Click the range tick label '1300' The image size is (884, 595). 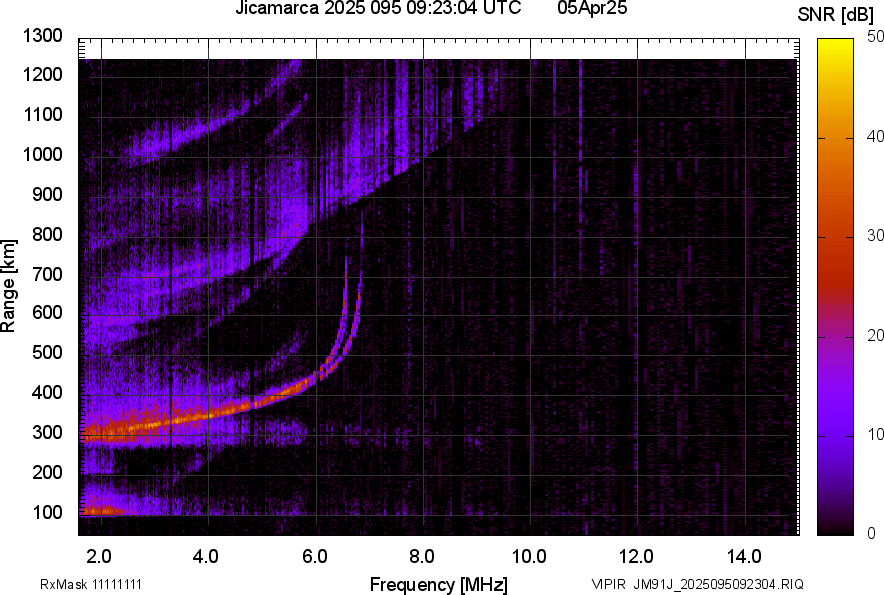pyautogui.click(x=43, y=36)
